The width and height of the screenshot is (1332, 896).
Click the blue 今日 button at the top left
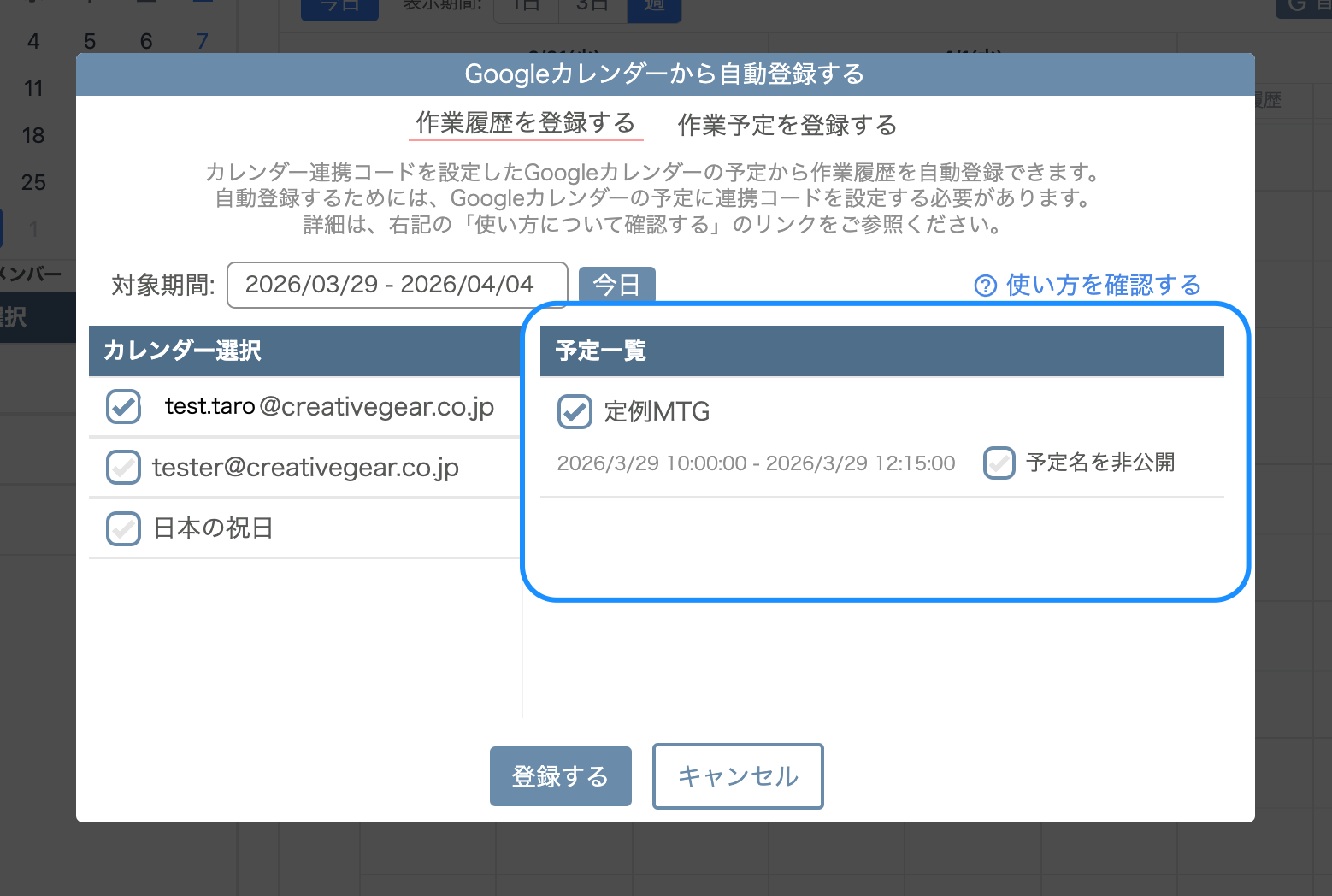pos(339,7)
